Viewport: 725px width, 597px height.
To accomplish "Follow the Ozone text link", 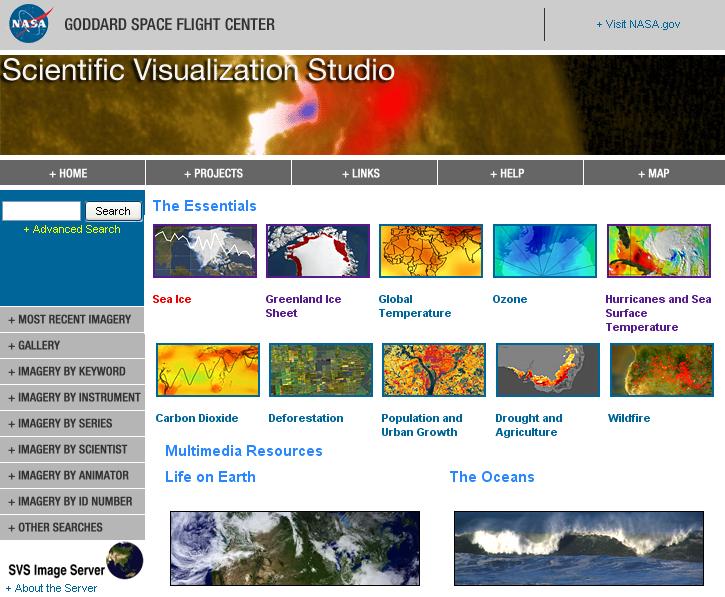I will click(x=510, y=299).
